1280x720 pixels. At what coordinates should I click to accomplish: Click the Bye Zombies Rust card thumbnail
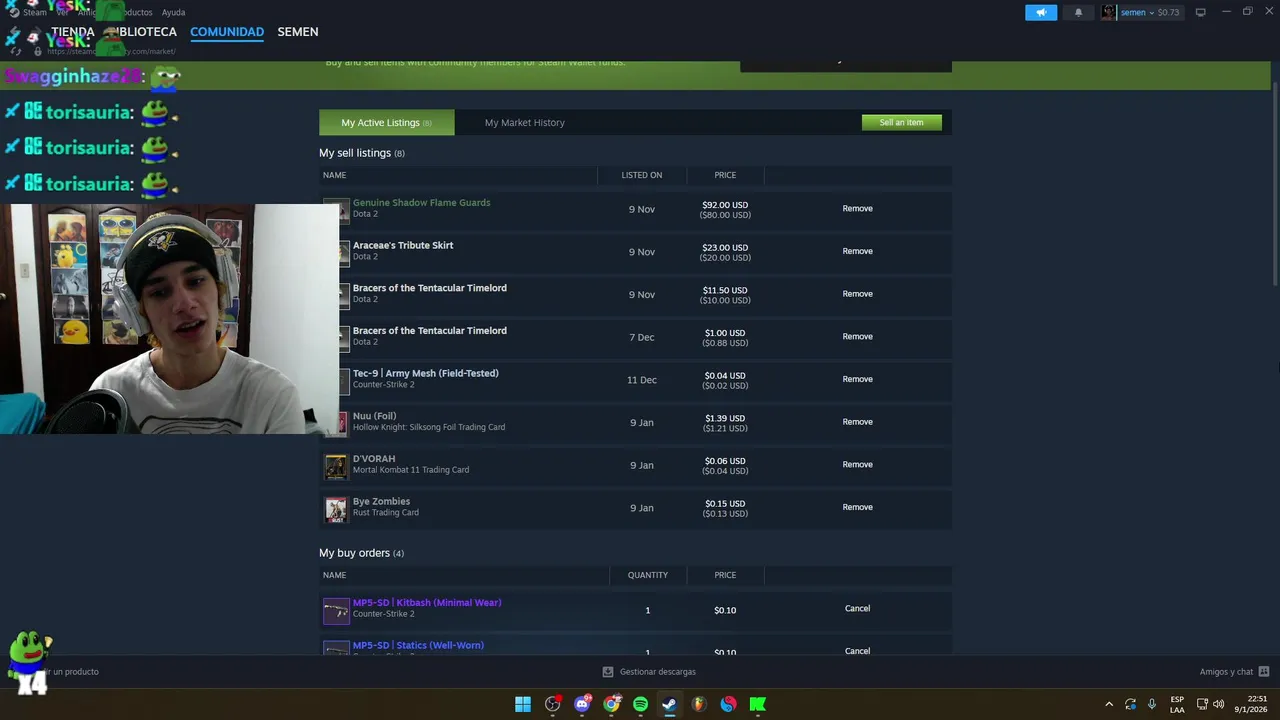point(336,509)
